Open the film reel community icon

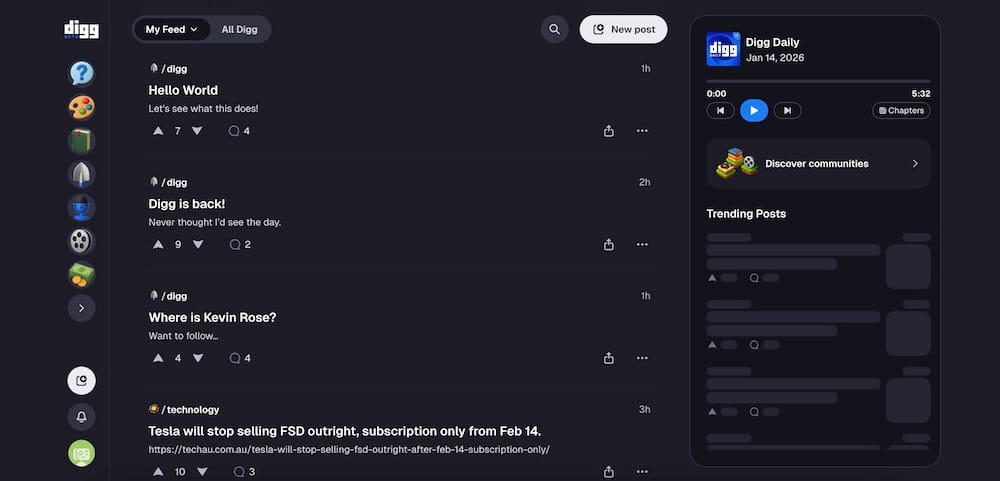(81, 241)
